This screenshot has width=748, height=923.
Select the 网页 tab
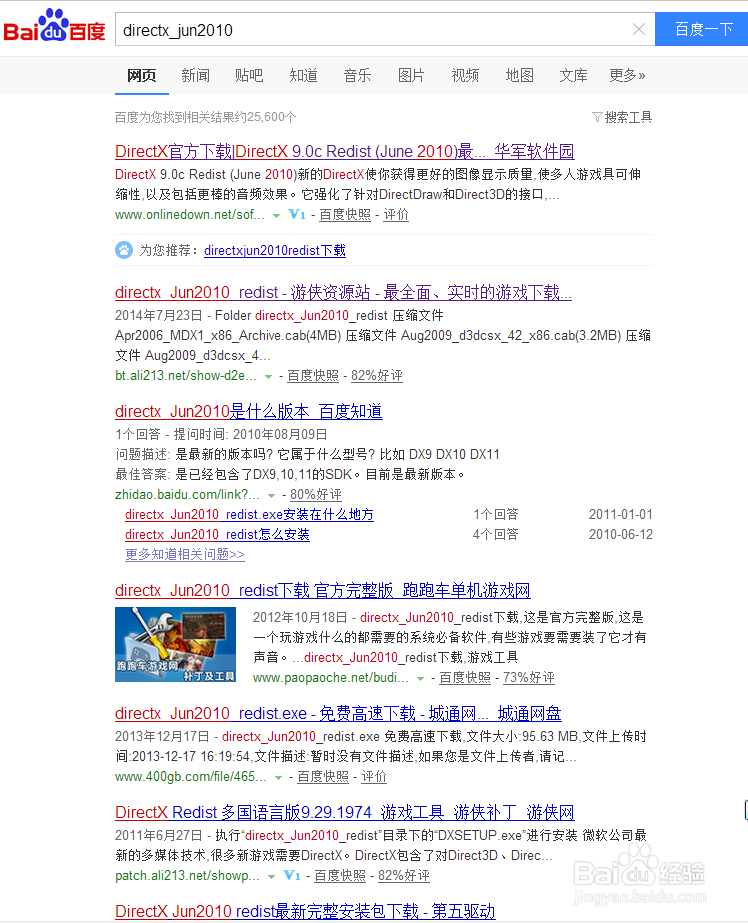coord(142,75)
